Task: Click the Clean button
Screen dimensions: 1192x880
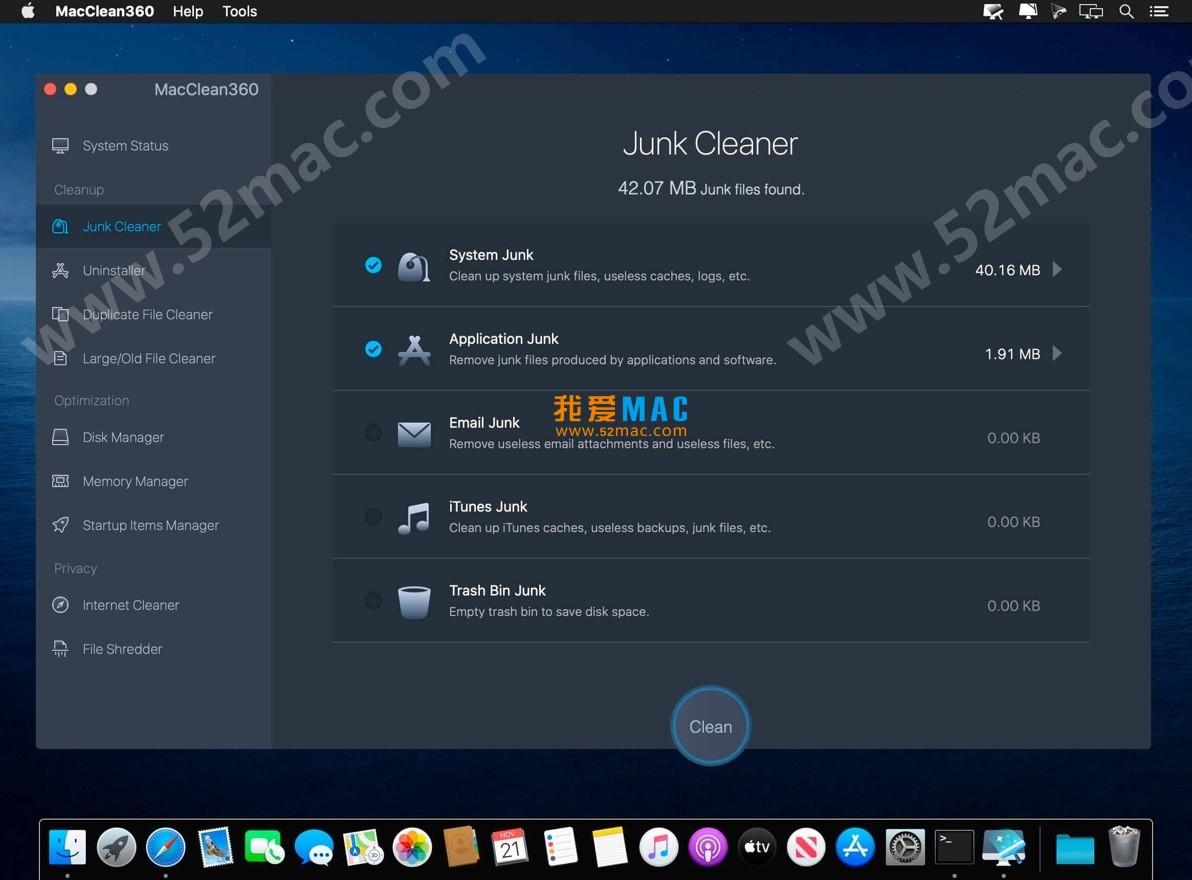Action: tap(711, 726)
